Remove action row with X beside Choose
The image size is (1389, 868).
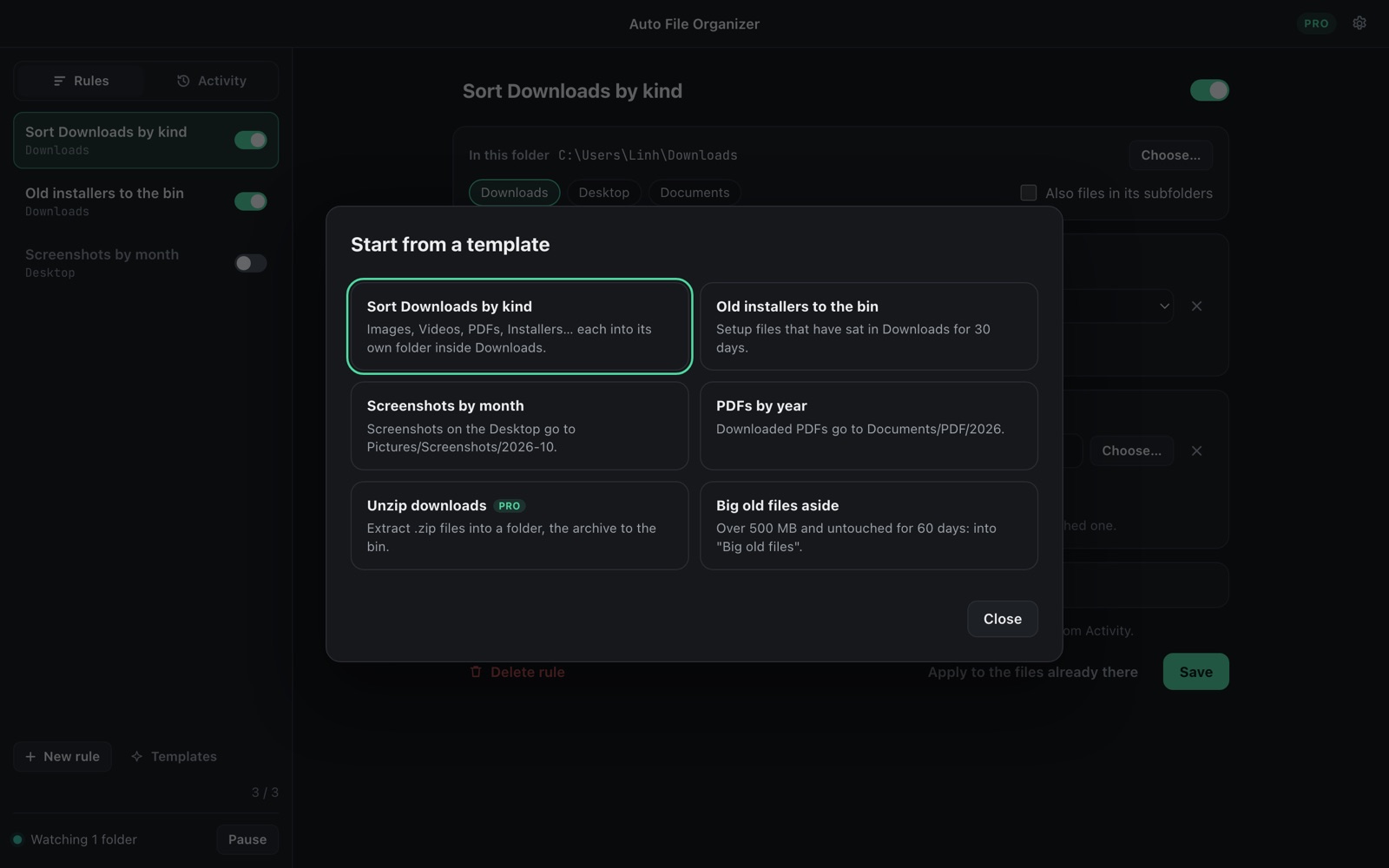(1196, 450)
